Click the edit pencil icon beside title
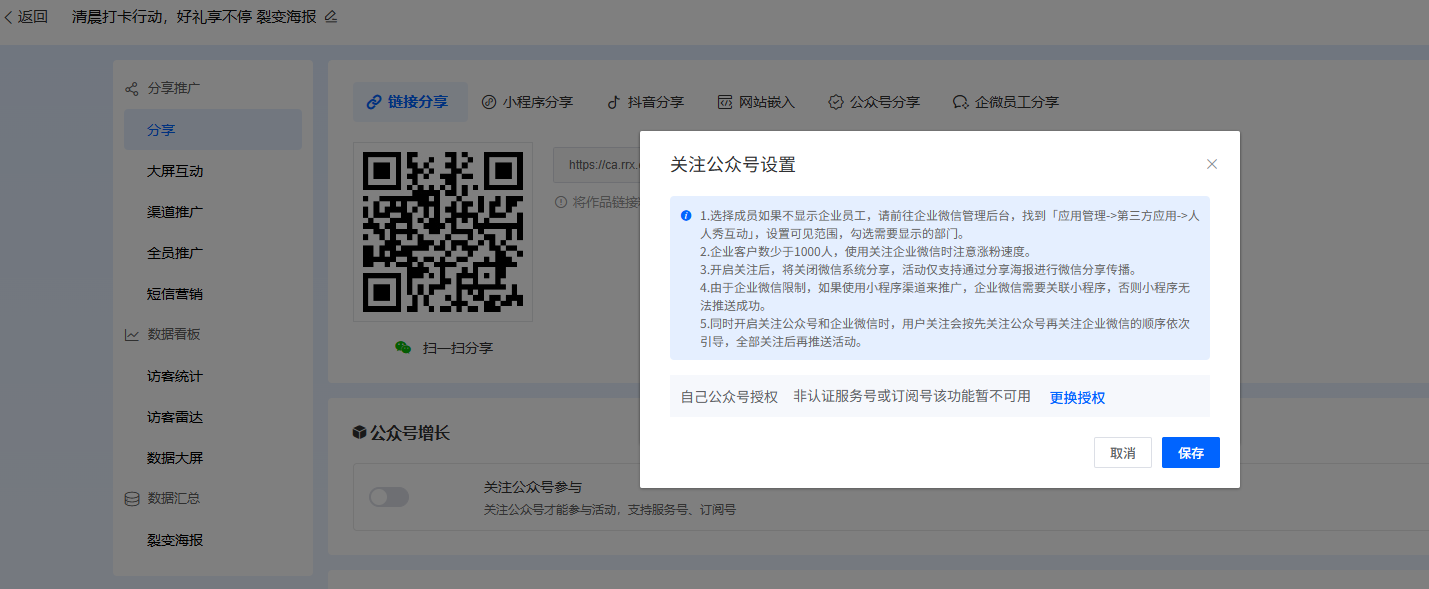The width and height of the screenshot is (1429, 589). (x=331, y=17)
